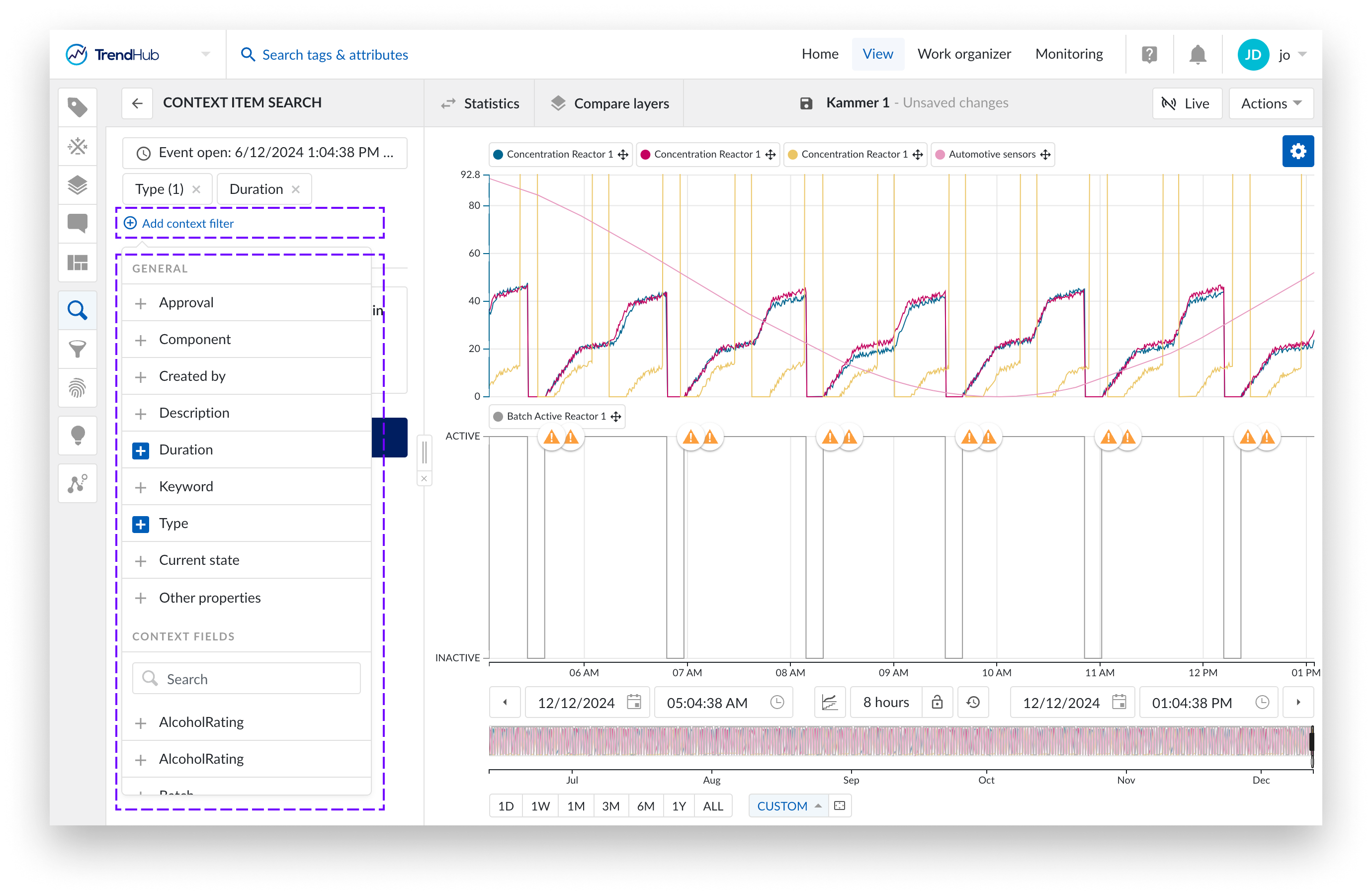
Task: Click the lock icon next to 8 hours
Action: [x=937, y=702]
